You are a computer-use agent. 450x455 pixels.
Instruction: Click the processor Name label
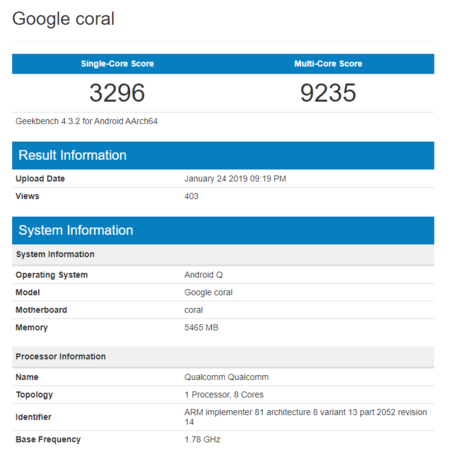27,377
